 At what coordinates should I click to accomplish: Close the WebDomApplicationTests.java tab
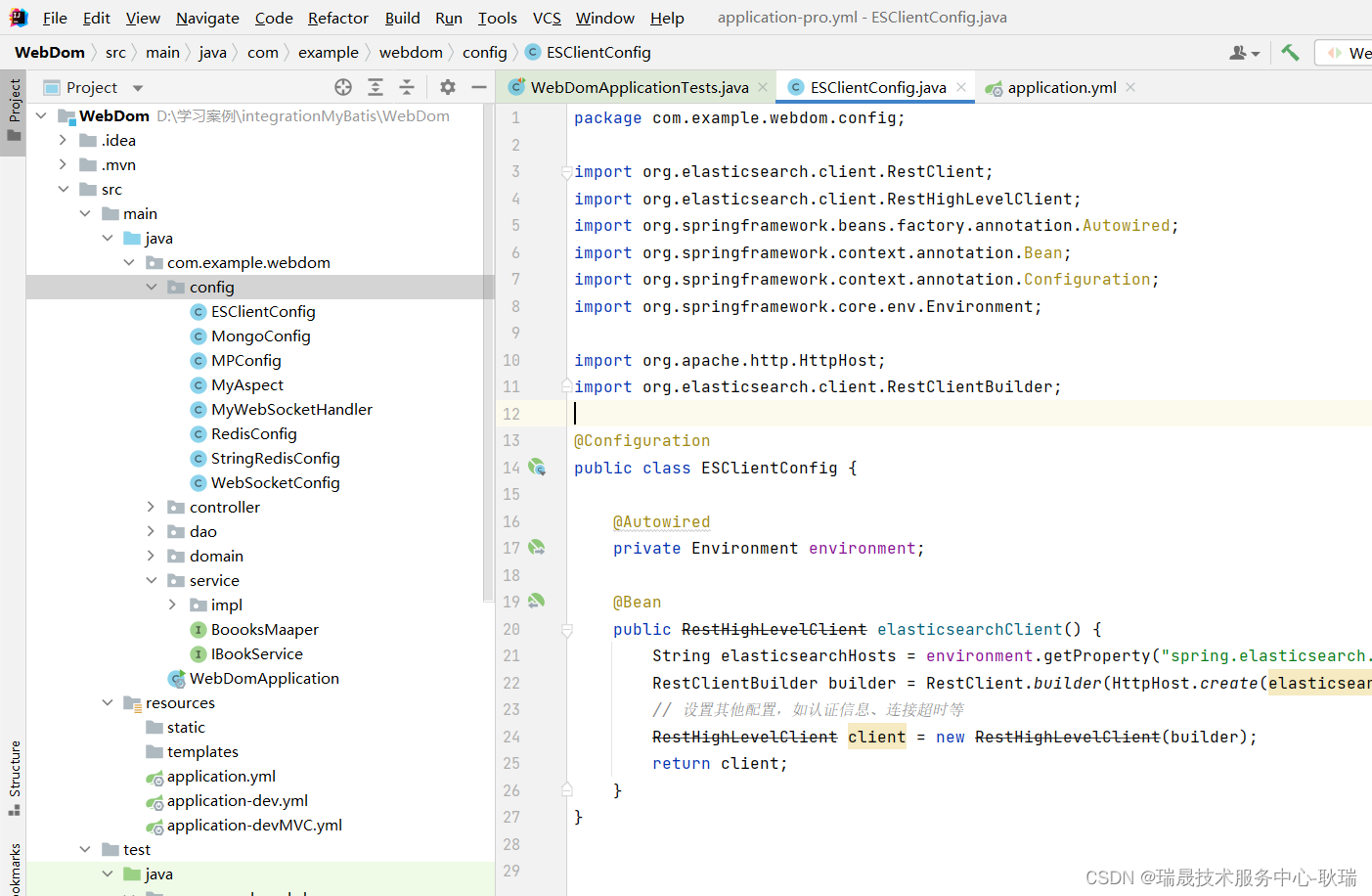point(763,87)
